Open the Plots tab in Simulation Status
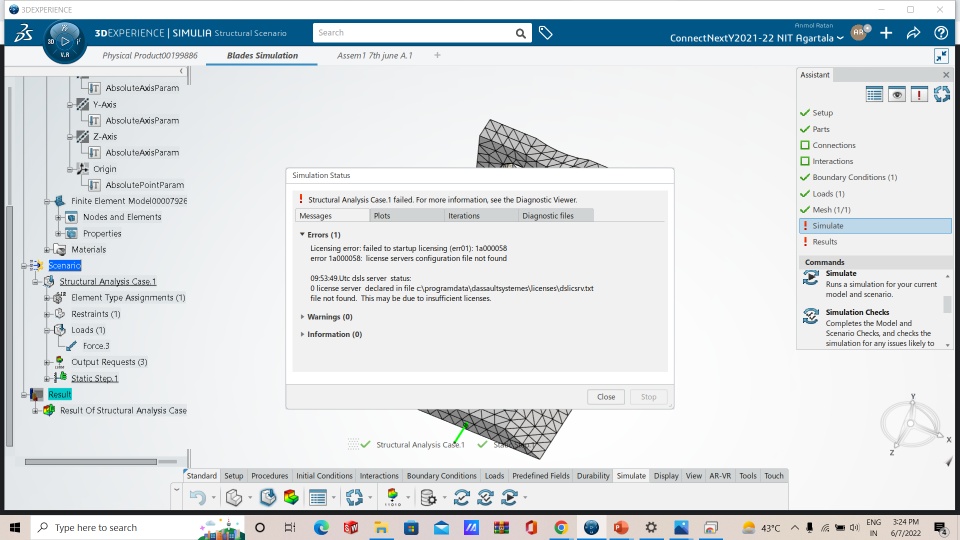 pos(407,216)
